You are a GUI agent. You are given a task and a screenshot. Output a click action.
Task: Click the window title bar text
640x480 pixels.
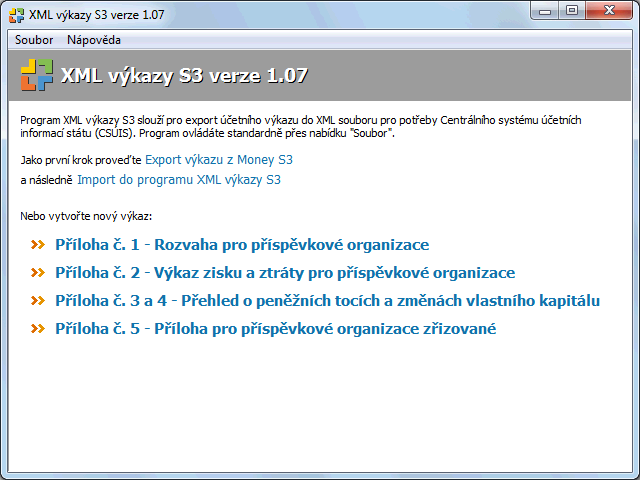tap(99, 11)
